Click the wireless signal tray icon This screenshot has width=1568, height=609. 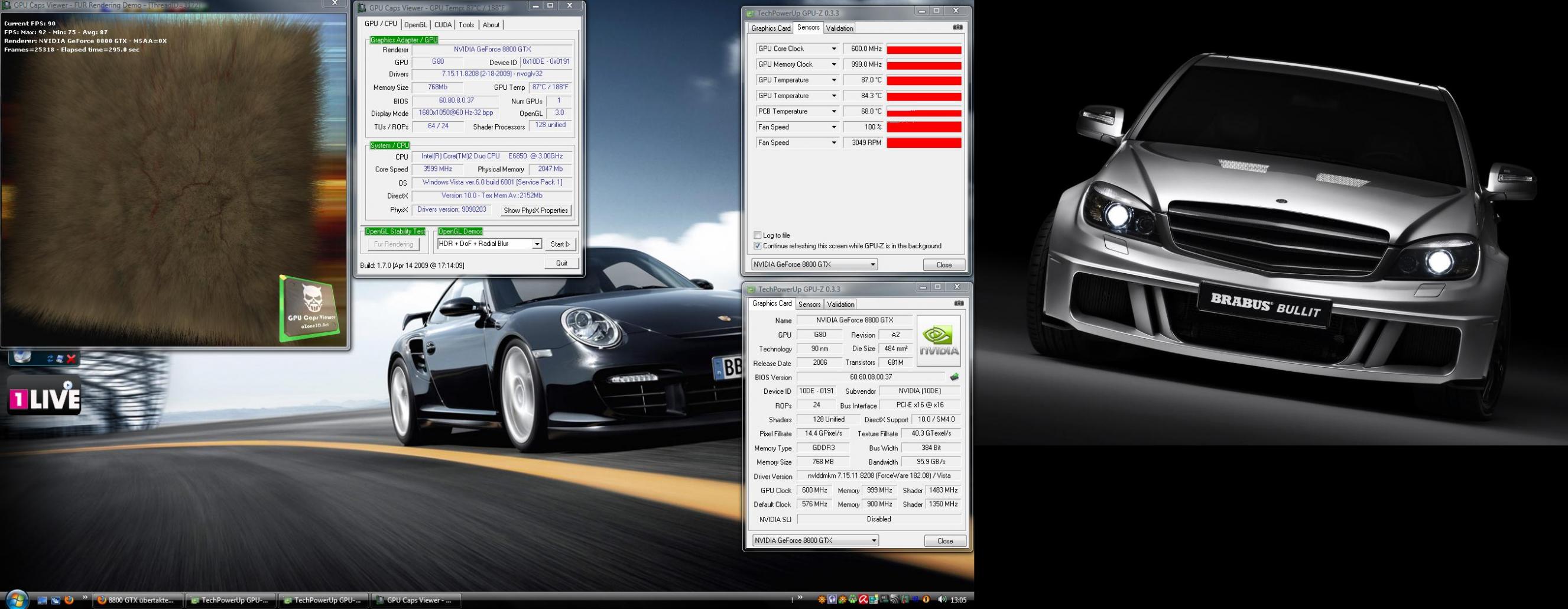pos(894,600)
